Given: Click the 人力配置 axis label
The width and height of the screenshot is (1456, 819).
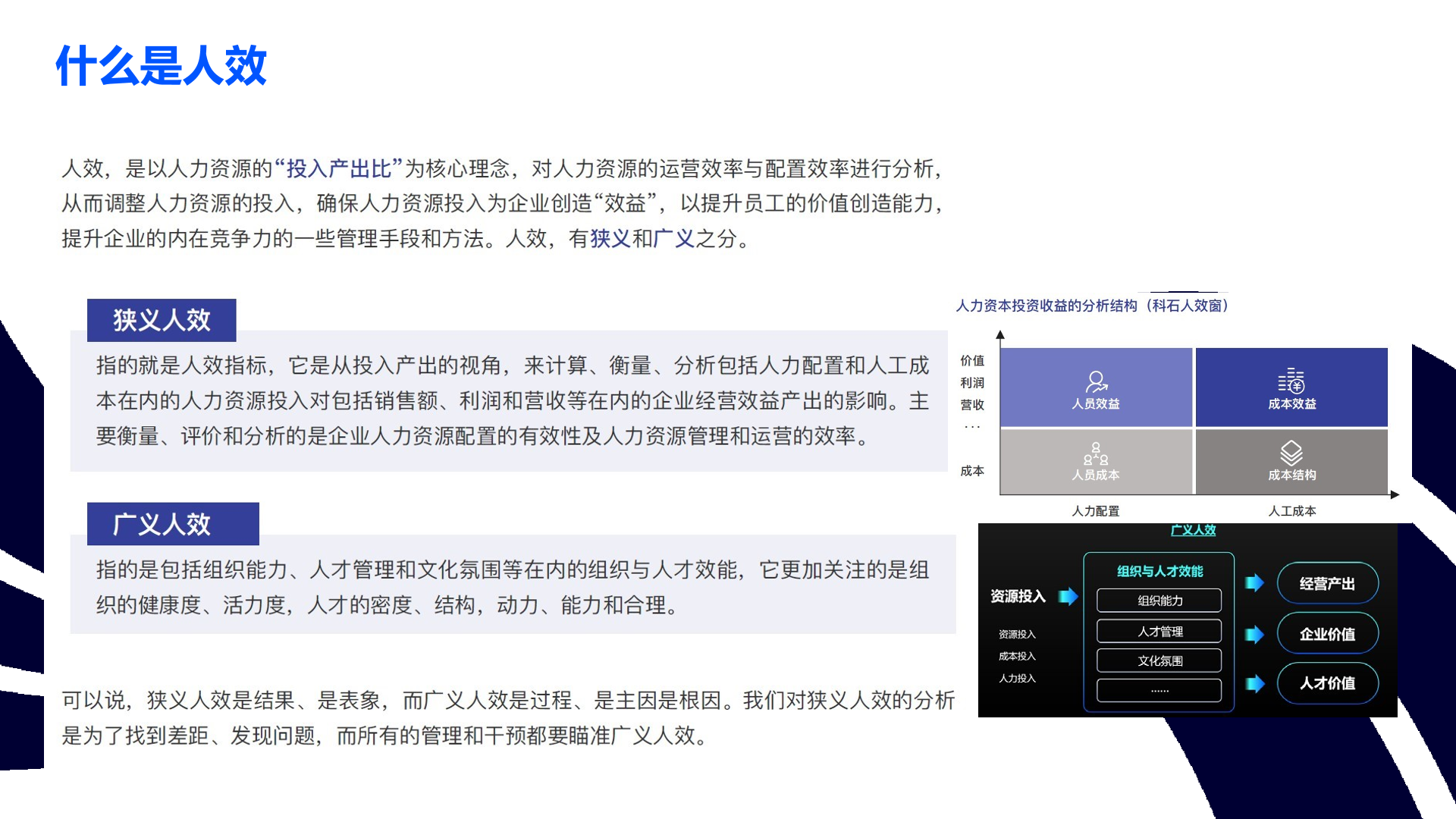Looking at the screenshot, I should pyautogui.click(x=1096, y=511).
